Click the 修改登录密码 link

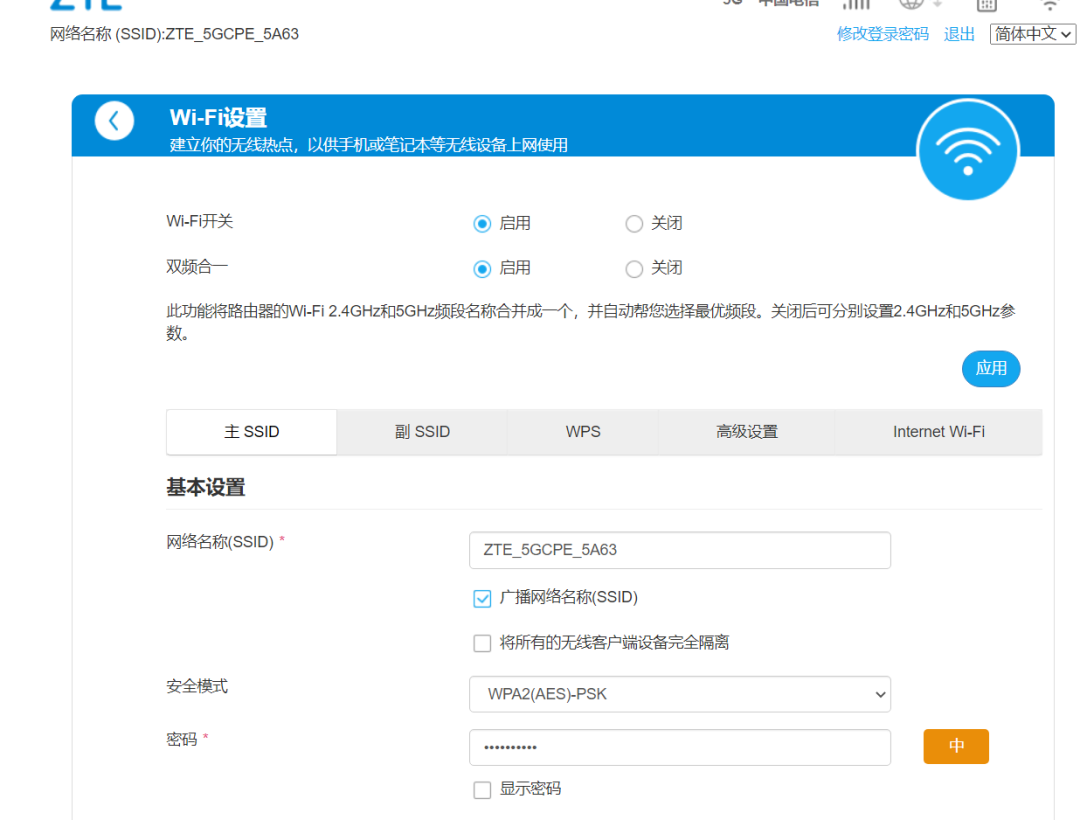(882, 33)
